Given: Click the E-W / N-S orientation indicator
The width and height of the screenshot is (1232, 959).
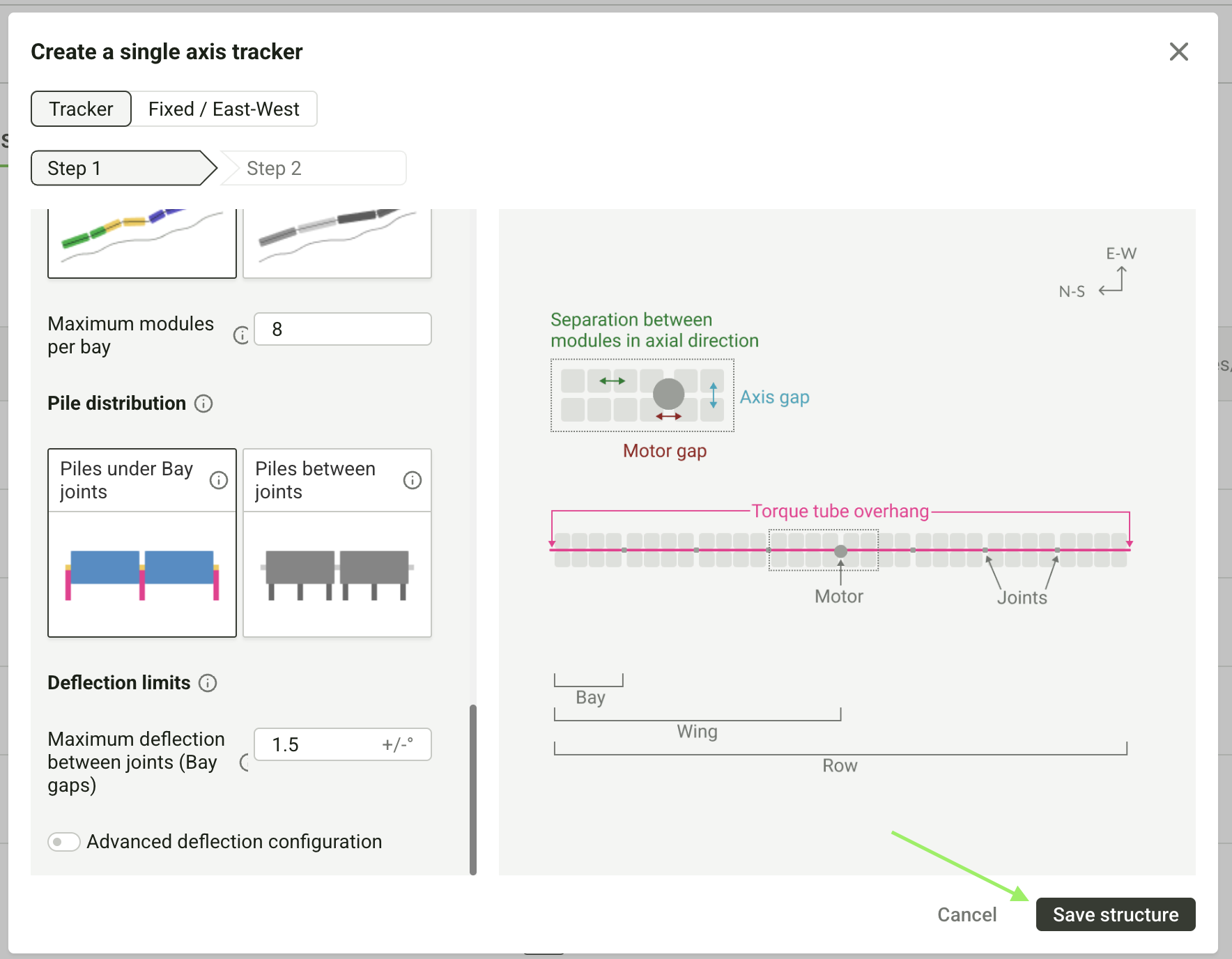Looking at the screenshot, I should (x=1098, y=273).
